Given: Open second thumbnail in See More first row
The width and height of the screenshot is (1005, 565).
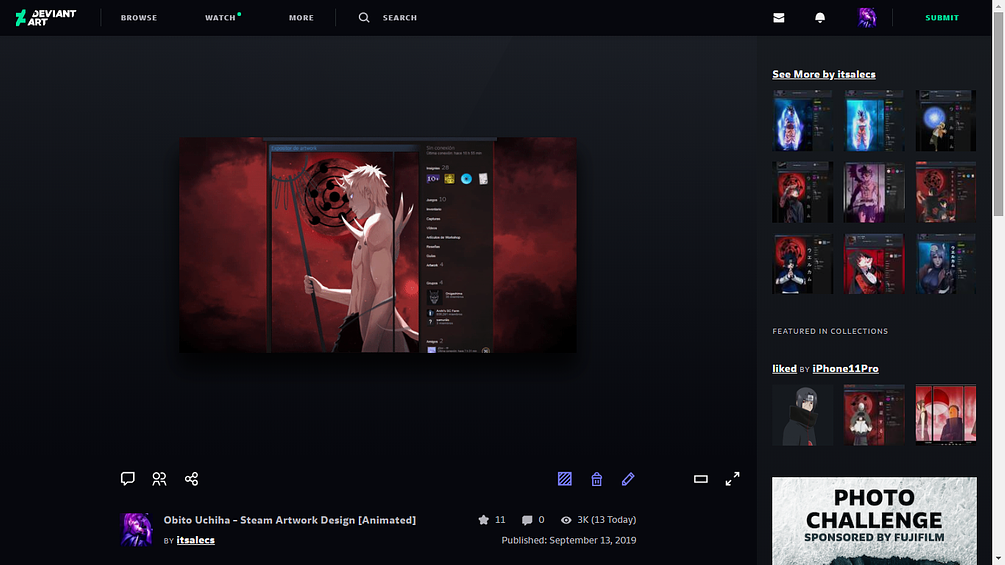Looking at the screenshot, I should click(x=874, y=120).
